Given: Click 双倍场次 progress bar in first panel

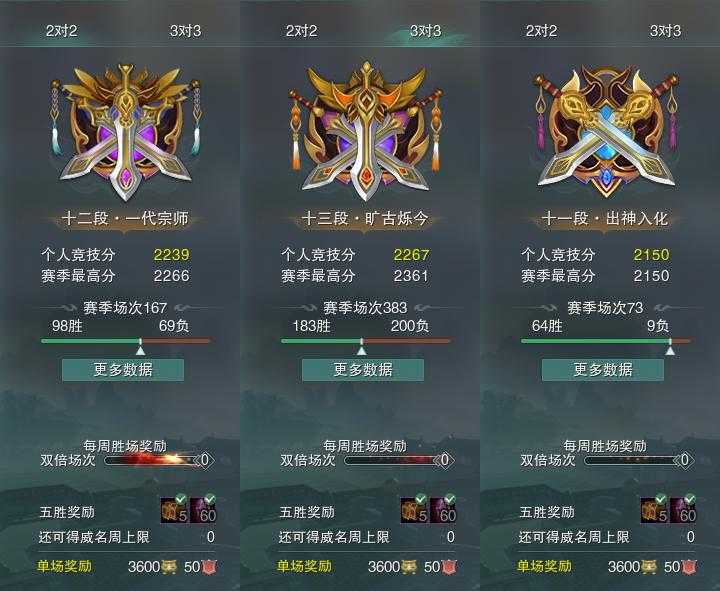Looking at the screenshot, I should click(155, 460).
